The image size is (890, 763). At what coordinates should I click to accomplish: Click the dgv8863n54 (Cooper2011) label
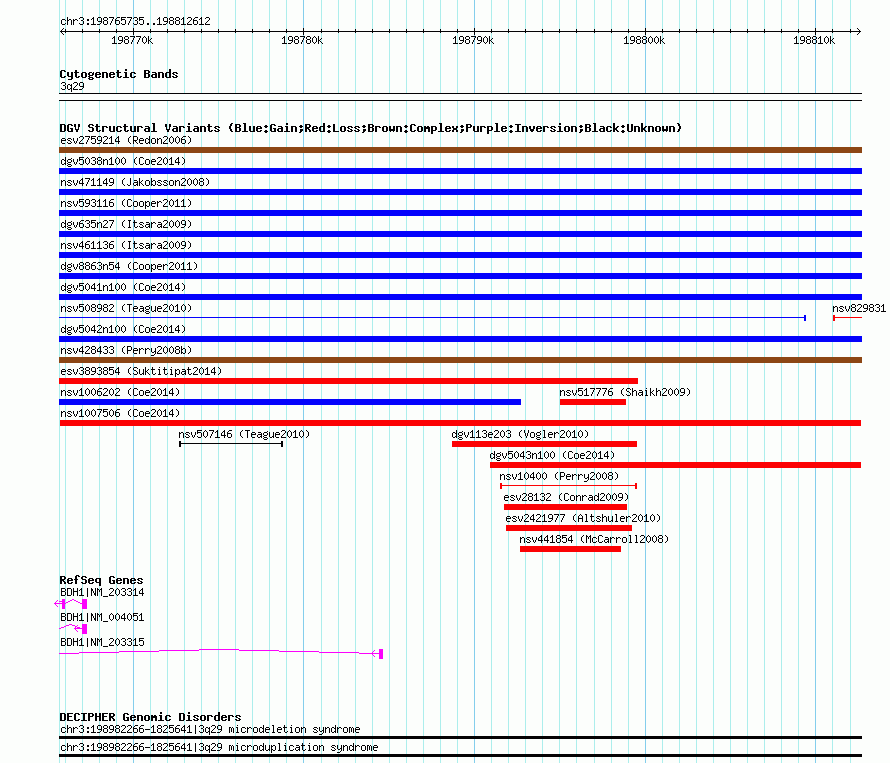(129, 266)
